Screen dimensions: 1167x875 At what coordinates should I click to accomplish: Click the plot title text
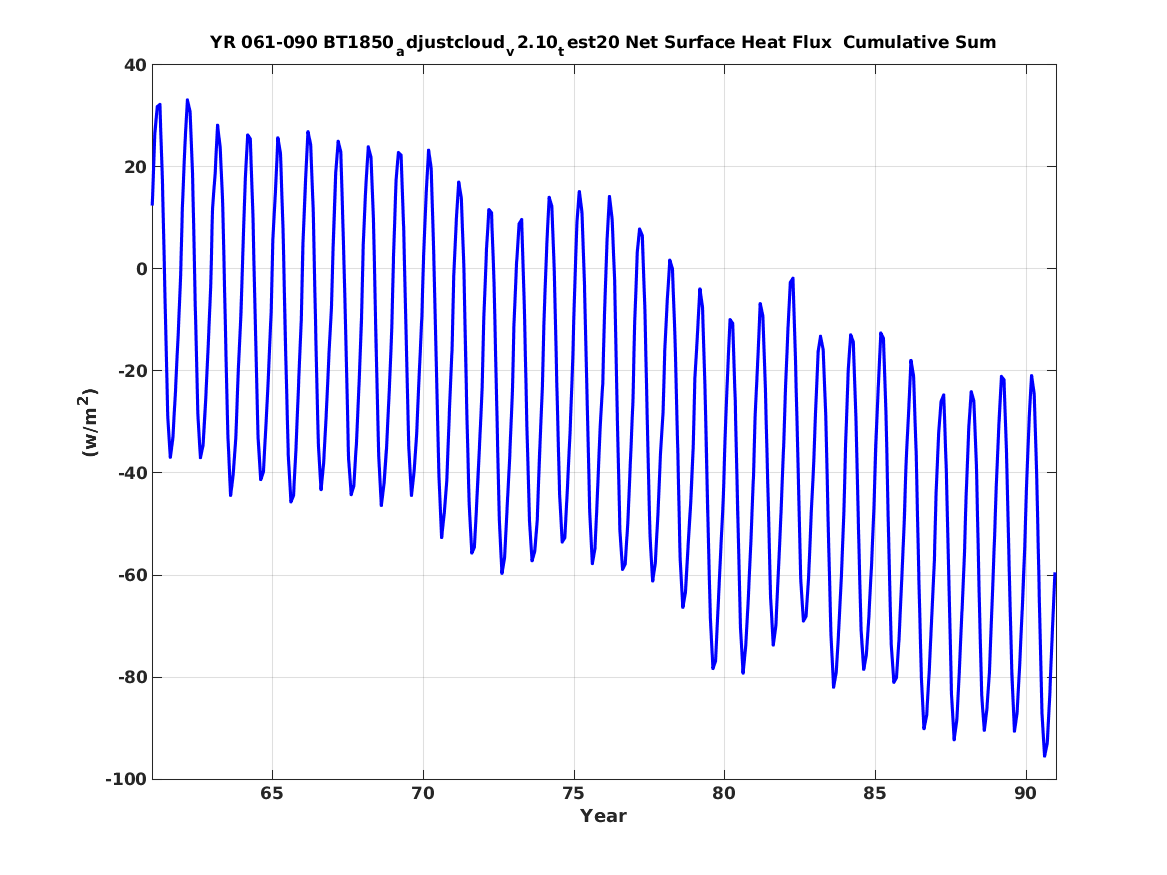[x=603, y=43]
